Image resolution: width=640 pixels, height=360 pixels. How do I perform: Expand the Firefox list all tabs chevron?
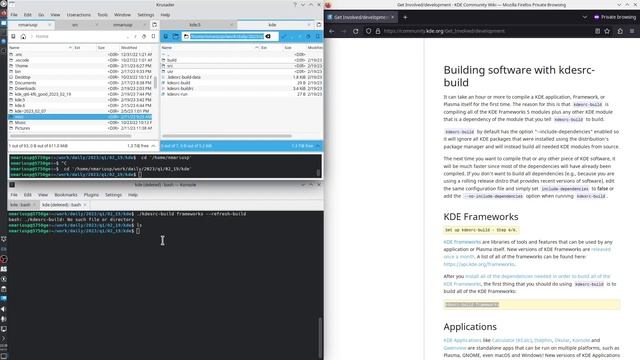(584, 17)
